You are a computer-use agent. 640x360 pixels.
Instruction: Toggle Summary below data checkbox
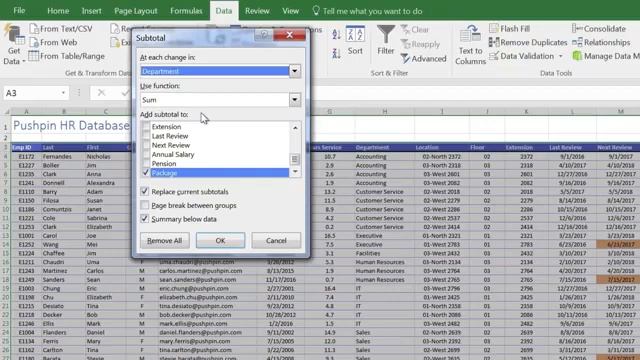[144, 219]
